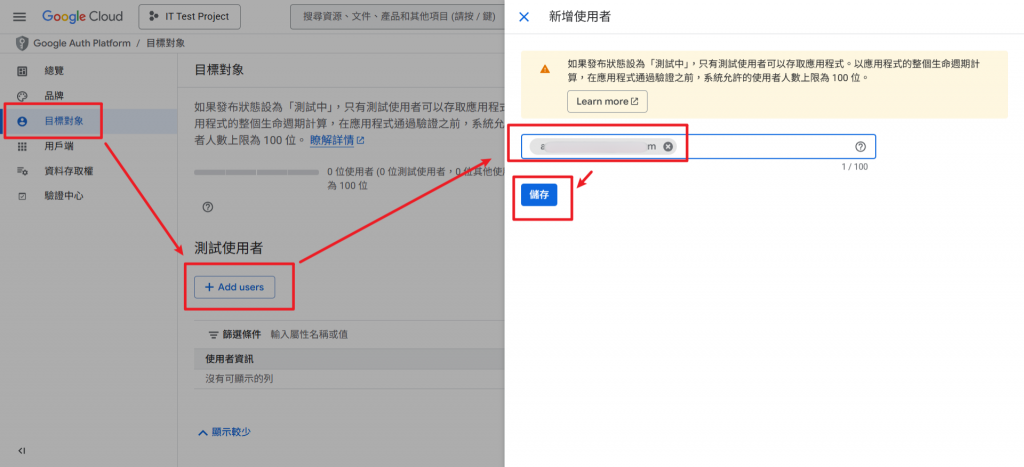Click the 總覽 grid icon
The height and width of the screenshot is (467, 1024).
(x=22, y=71)
